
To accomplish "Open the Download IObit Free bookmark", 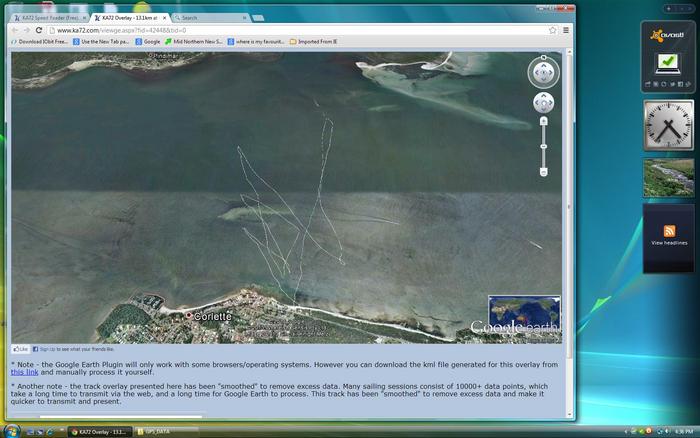I will click(40, 42).
